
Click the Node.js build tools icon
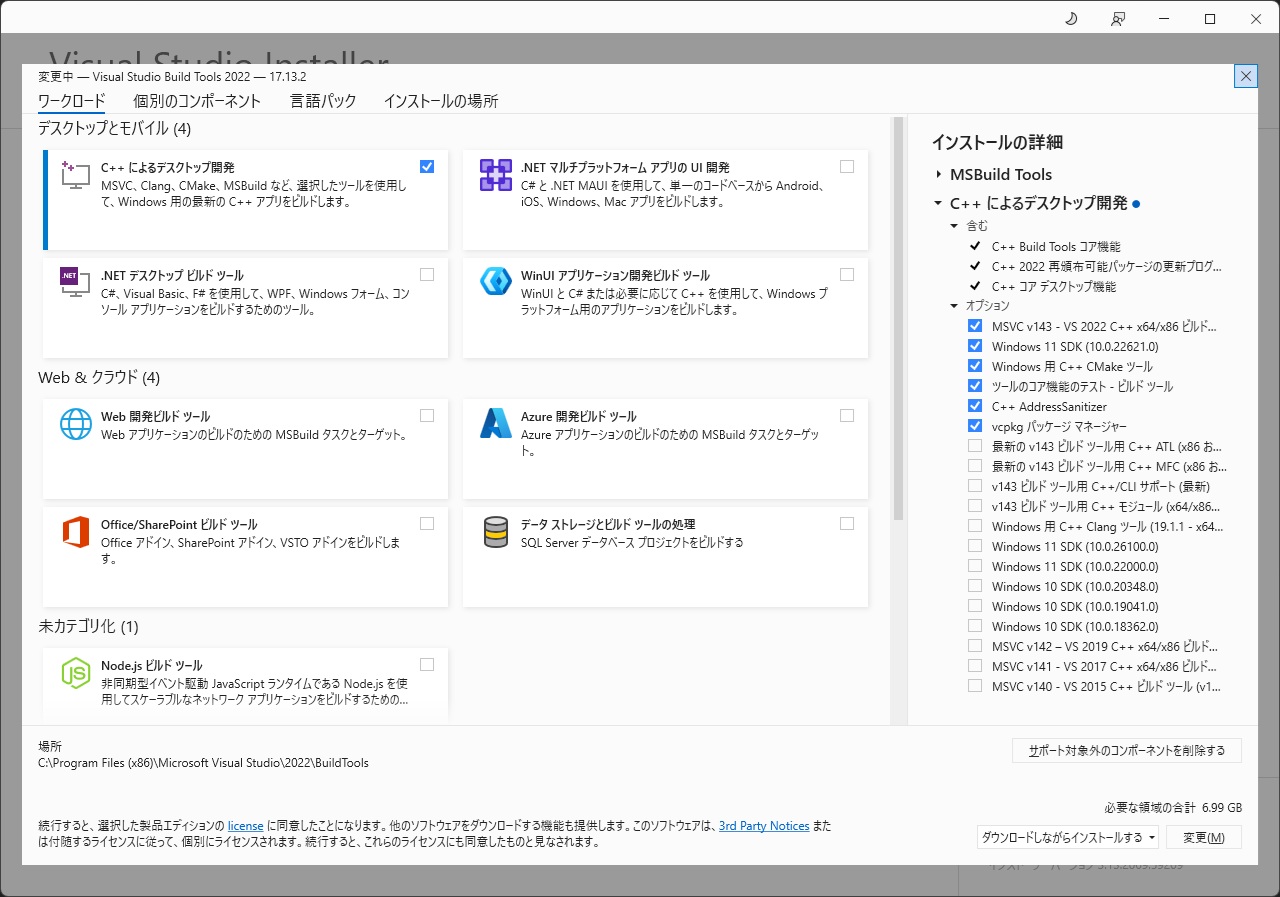[x=75, y=673]
